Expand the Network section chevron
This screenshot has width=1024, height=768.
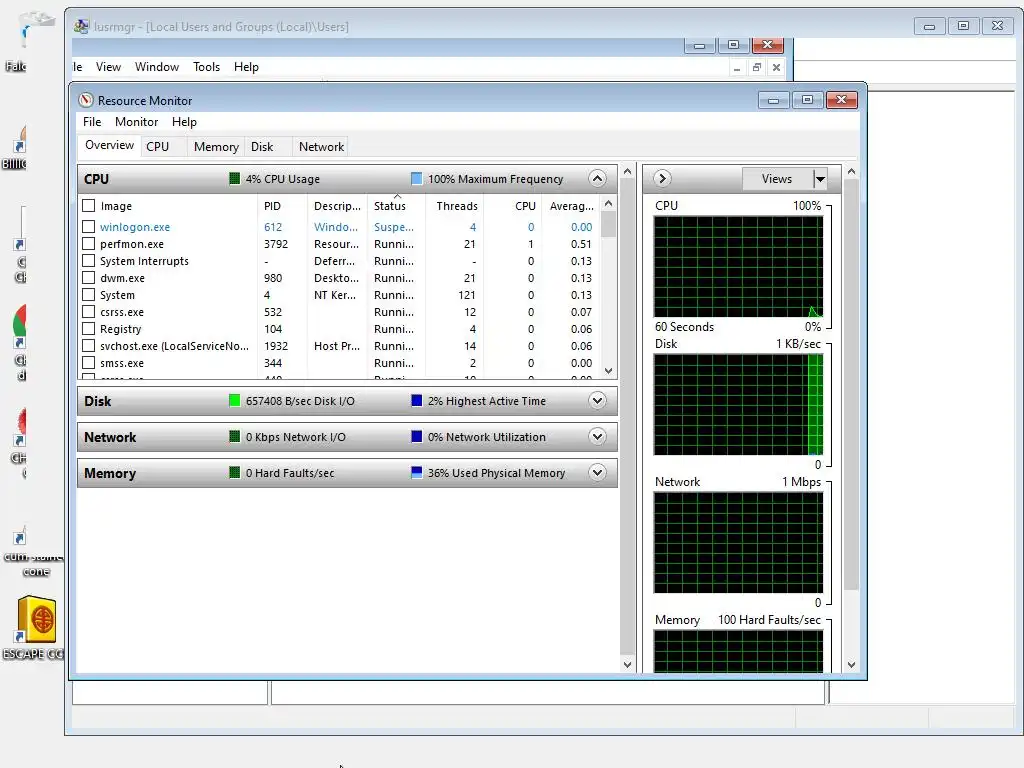click(597, 436)
